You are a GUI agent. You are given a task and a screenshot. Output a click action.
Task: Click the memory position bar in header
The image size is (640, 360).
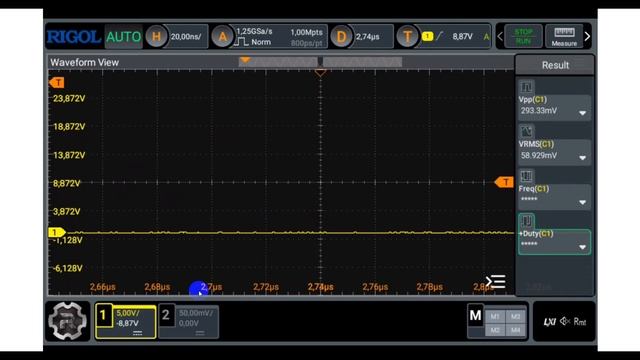click(320, 62)
